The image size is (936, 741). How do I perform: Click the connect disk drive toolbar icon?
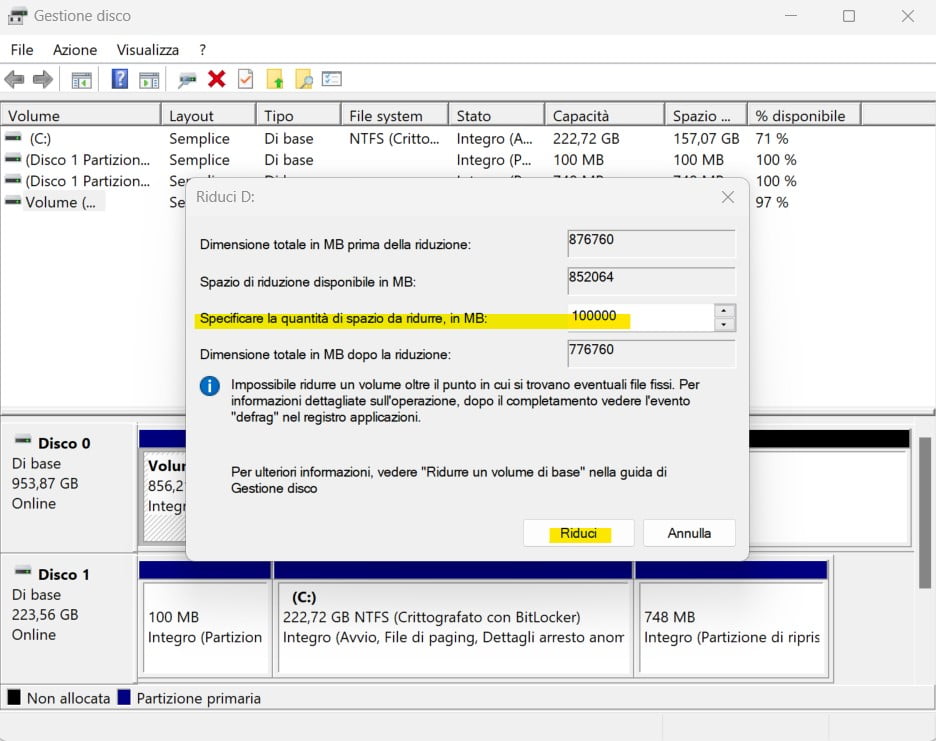click(x=187, y=79)
